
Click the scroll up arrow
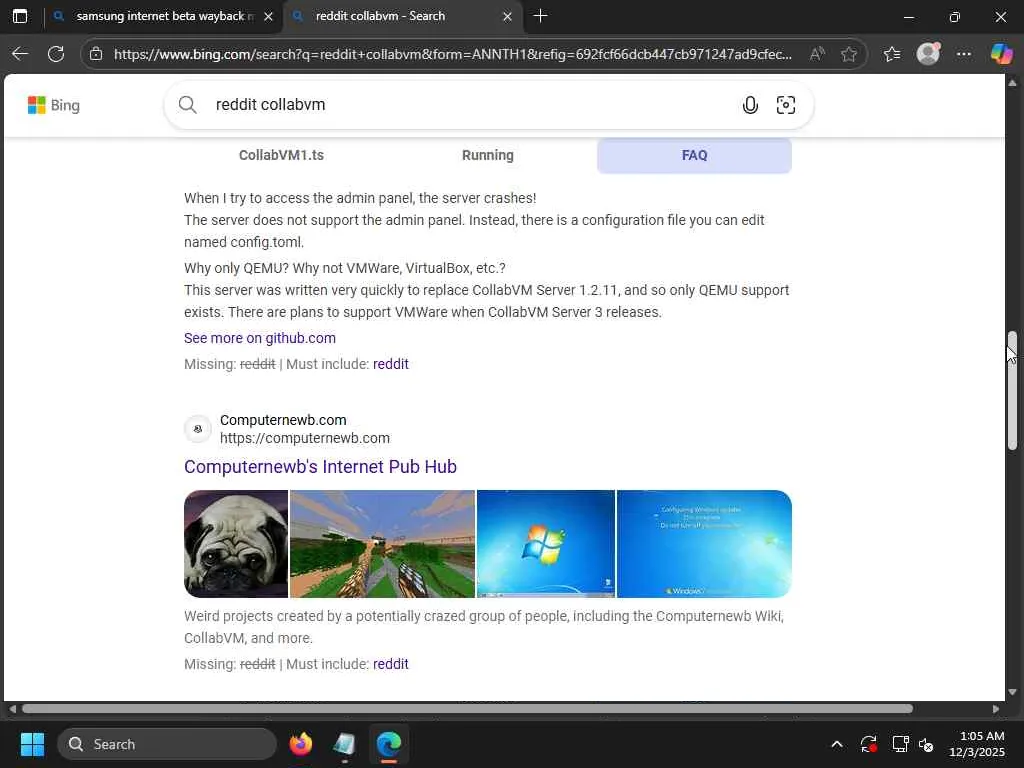[1012, 83]
